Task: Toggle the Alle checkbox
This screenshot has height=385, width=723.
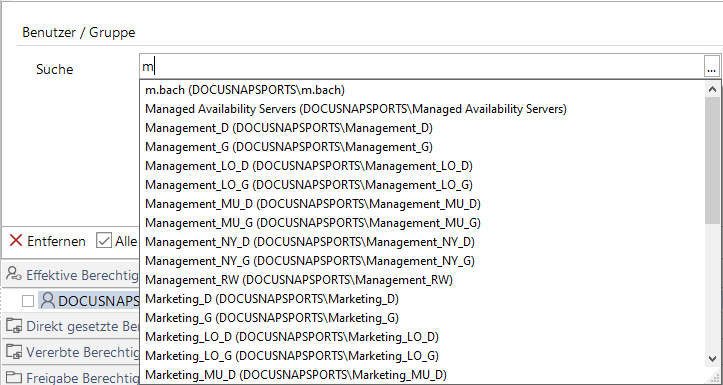Action: [x=104, y=240]
